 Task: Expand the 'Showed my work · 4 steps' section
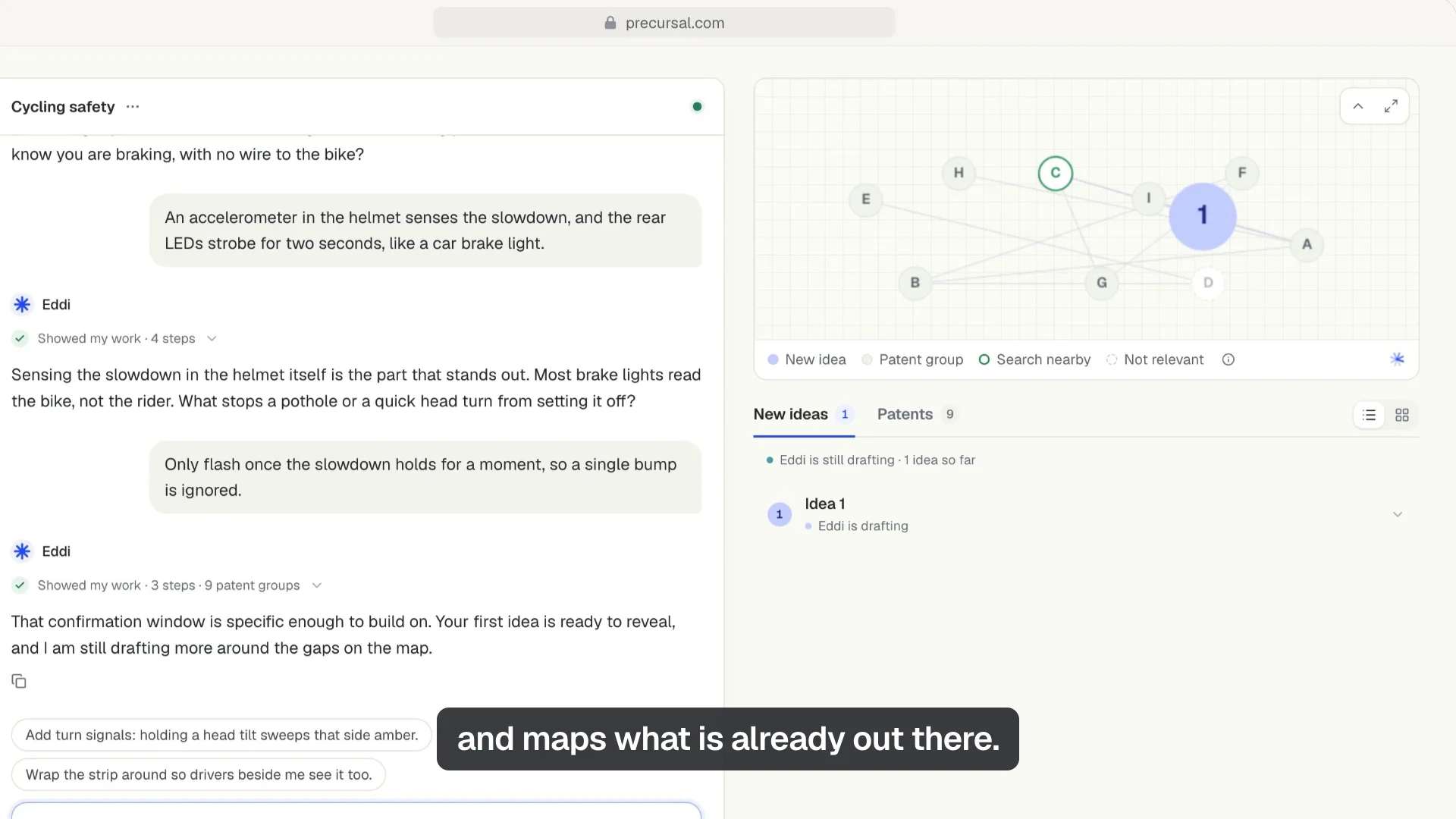[115, 338]
